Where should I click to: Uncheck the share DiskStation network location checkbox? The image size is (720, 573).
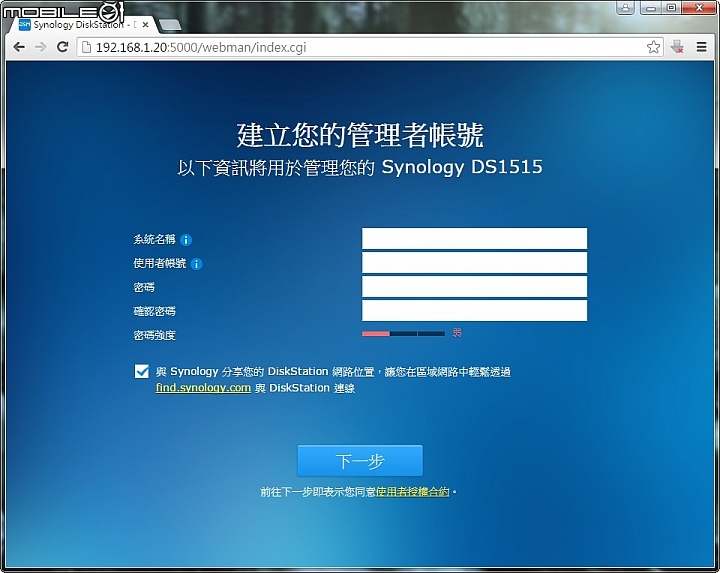[141, 371]
